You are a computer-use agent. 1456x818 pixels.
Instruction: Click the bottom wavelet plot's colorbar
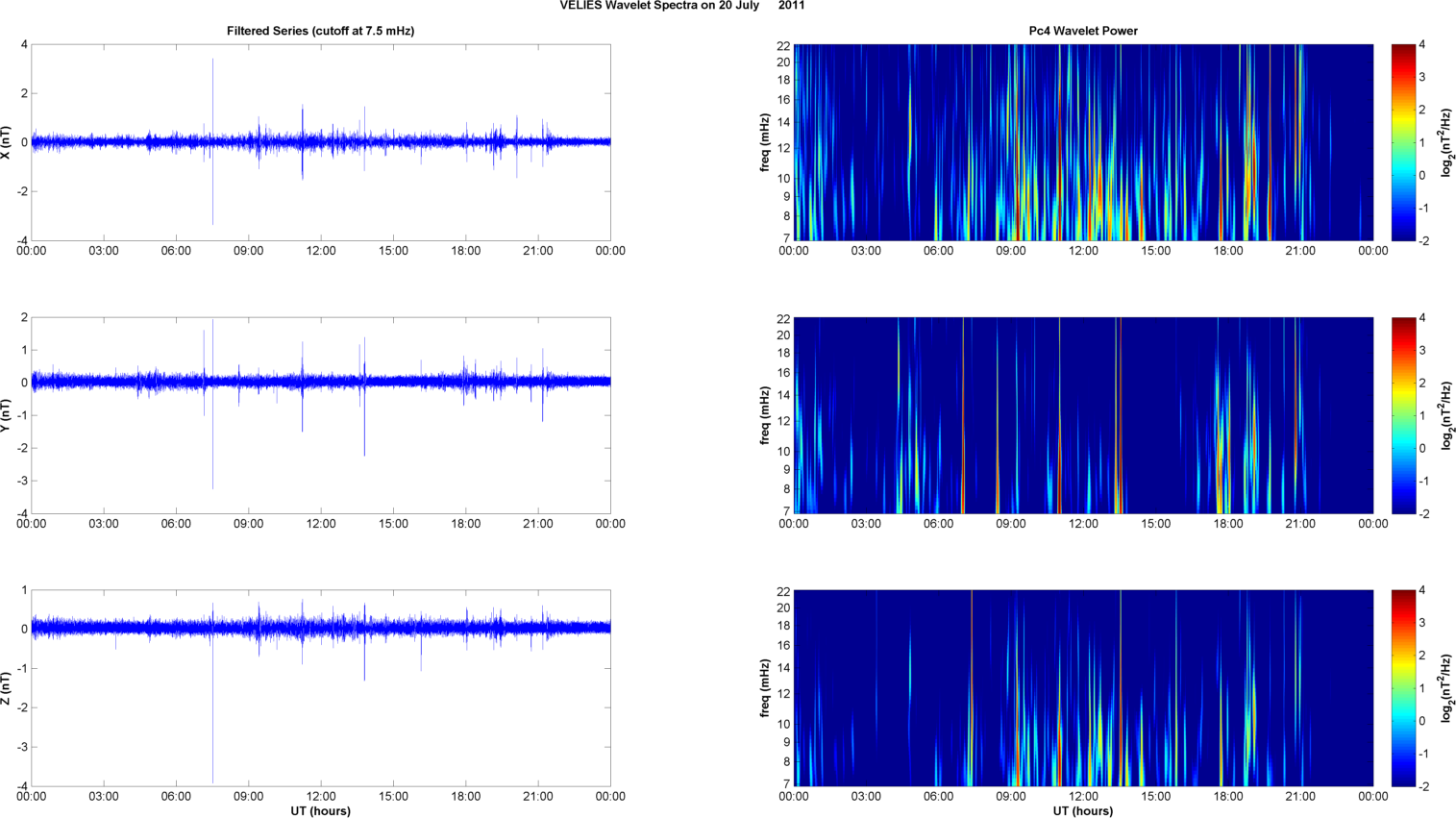point(1403,688)
